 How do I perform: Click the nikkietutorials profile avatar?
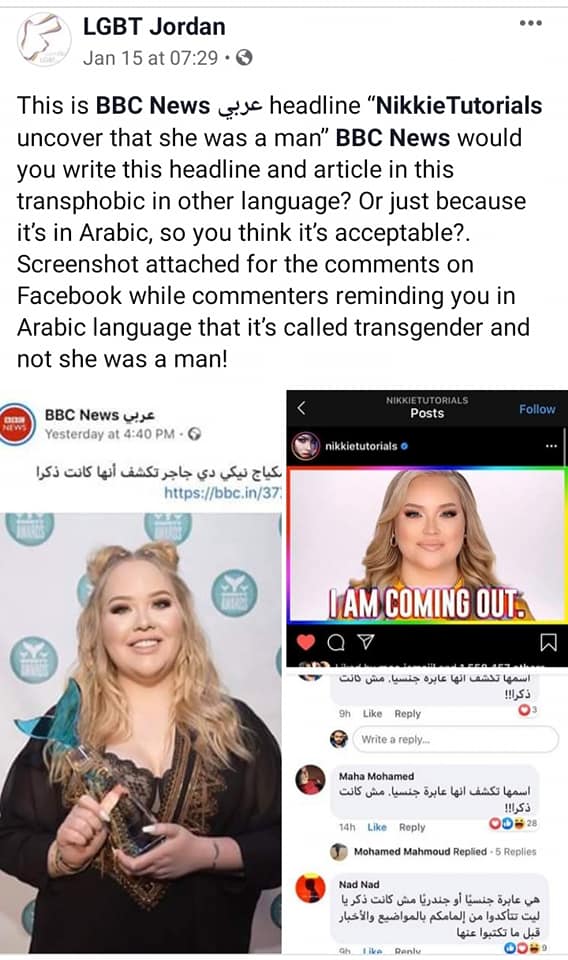(x=305, y=446)
